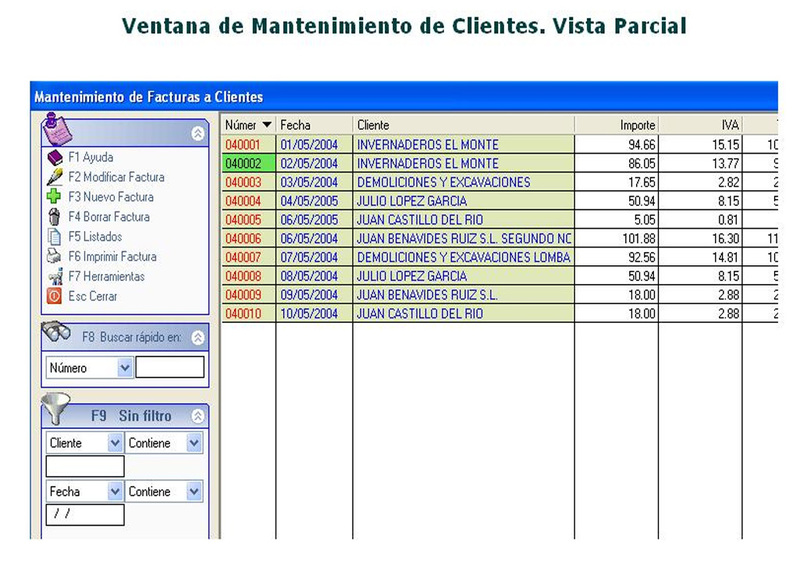Open the Contiene dropdown beside Fecha
Image resolution: width=800 pixels, height=575 pixels.
click(194, 491)
